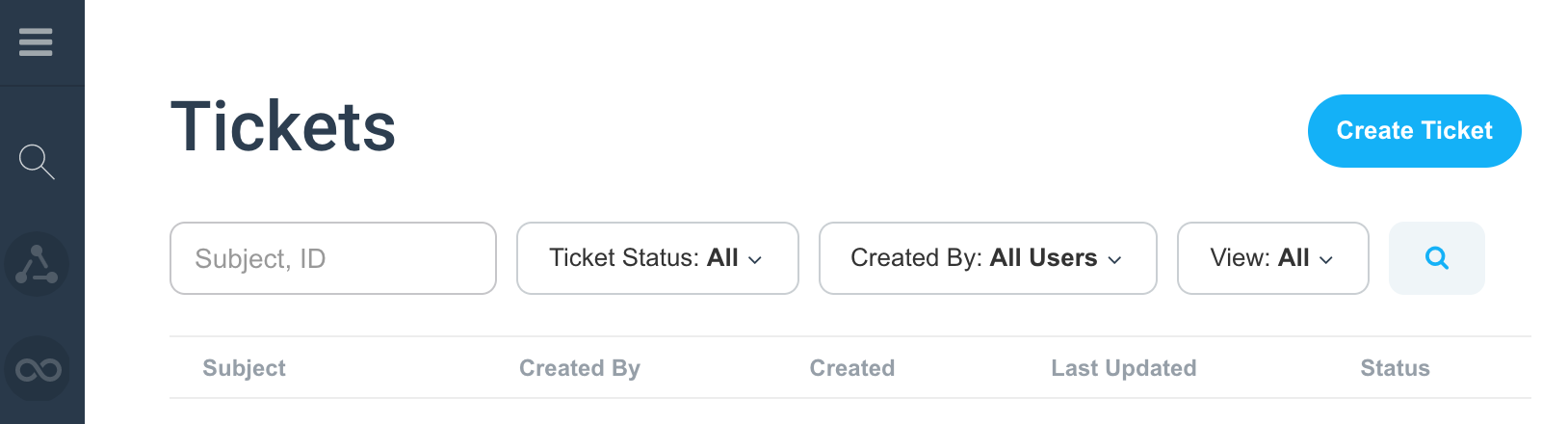
Task: Focus the Subject, ID search field
Action: 333,258
